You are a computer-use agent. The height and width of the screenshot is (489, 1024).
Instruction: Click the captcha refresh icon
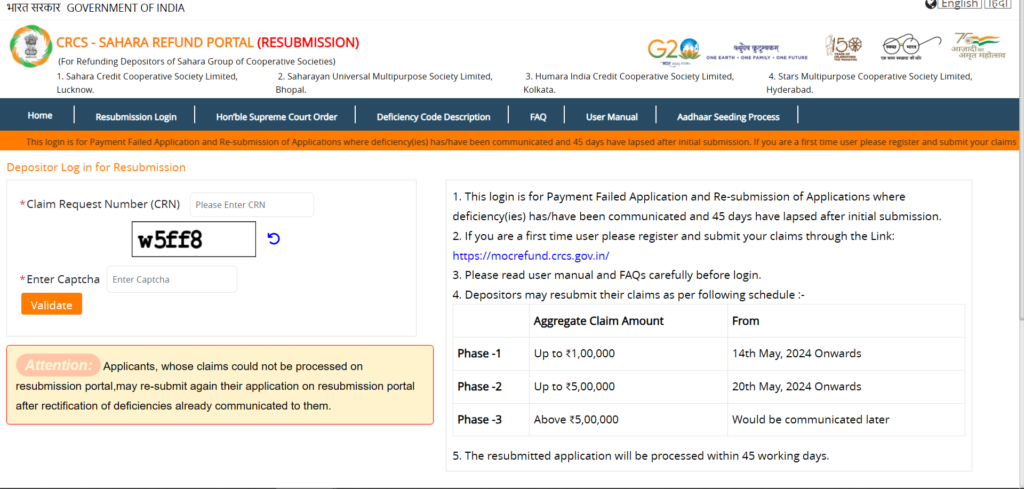pos(274,239)
